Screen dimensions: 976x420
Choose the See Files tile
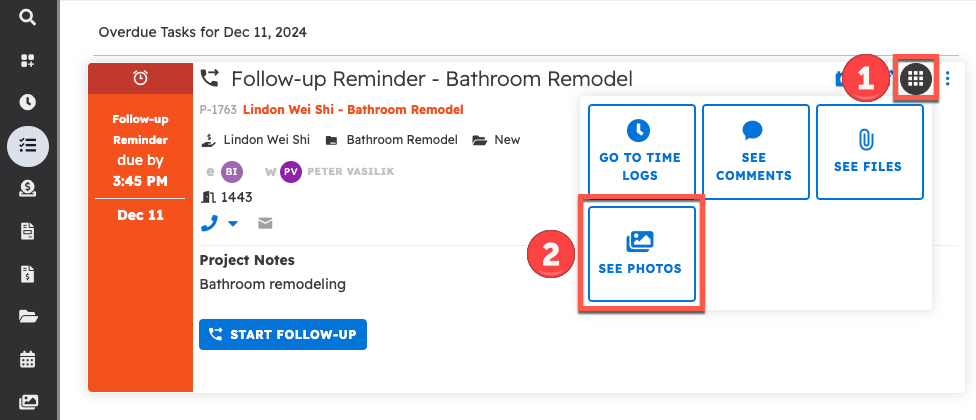[868, 151]
